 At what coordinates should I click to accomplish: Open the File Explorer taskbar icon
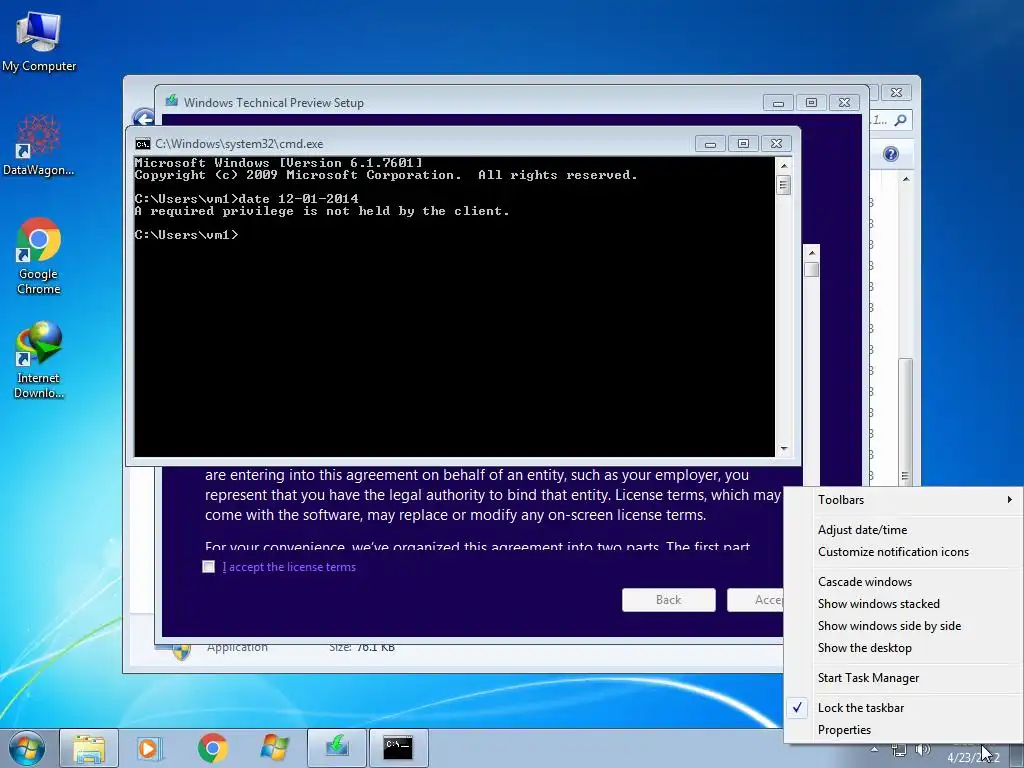pos(89,748)
